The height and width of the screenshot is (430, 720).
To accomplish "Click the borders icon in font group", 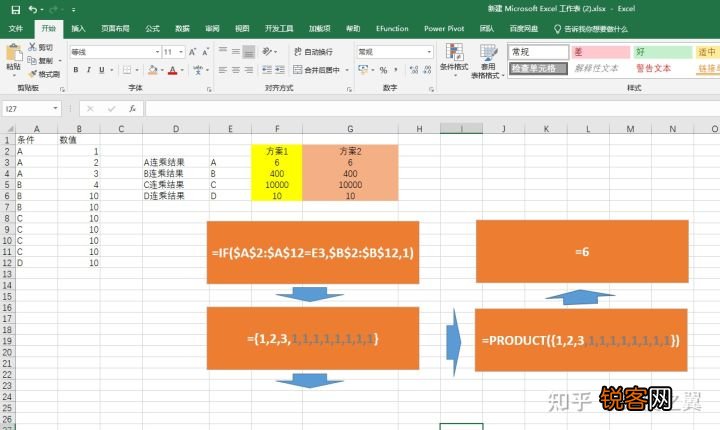I will click(x=127, y=70).
